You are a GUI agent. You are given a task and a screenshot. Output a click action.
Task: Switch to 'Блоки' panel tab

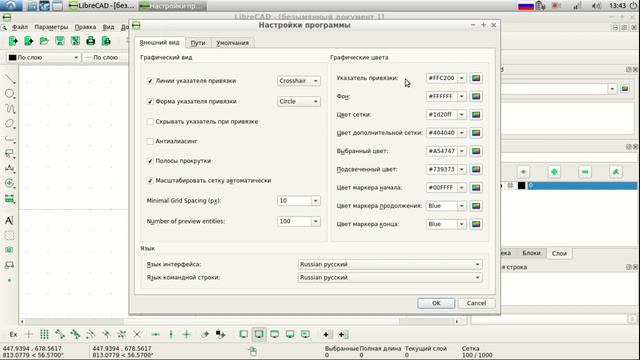click(531, 253)
